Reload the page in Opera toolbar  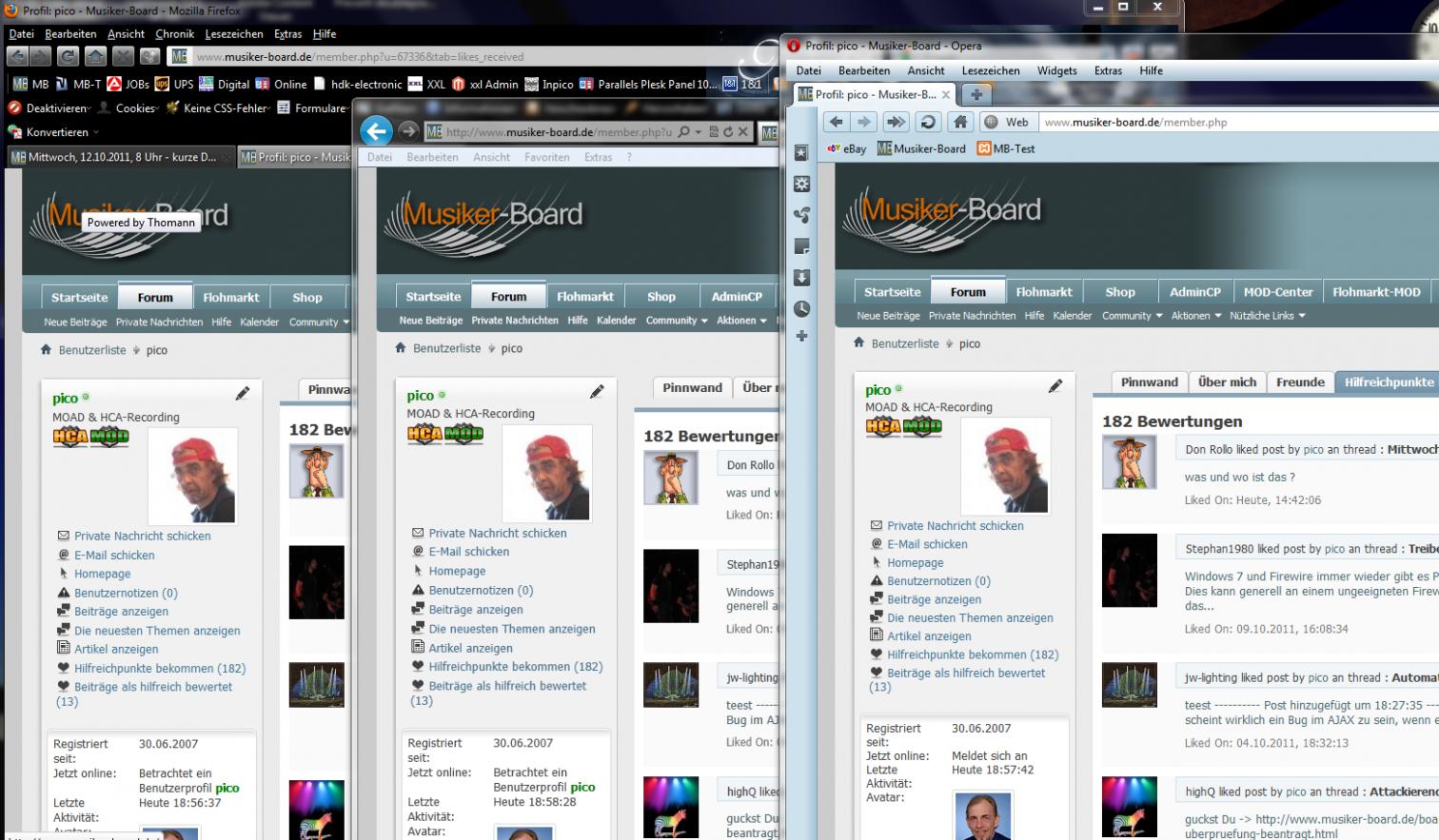928,122
